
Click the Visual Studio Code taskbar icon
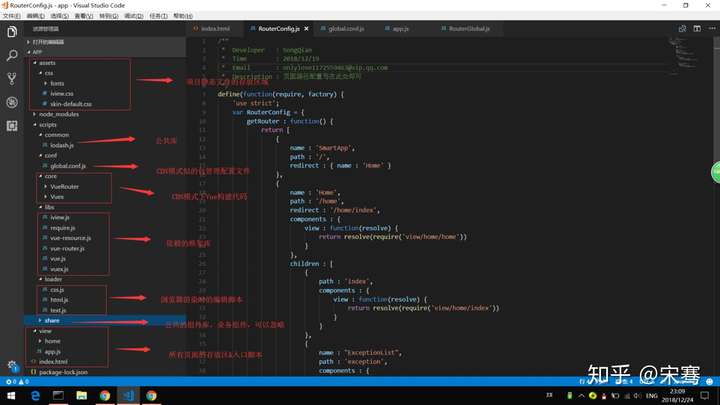click(128, 395)
